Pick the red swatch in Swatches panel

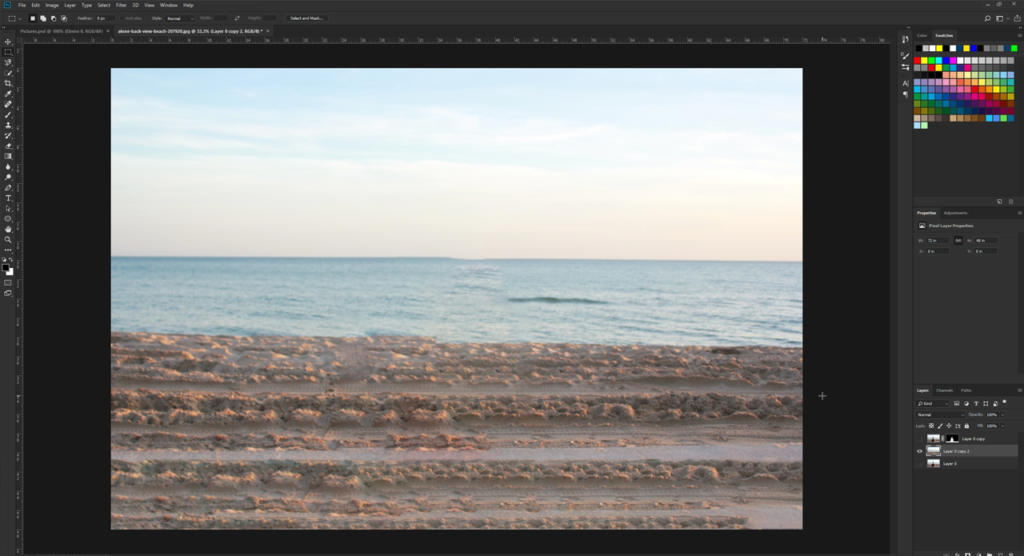[x=918, y=61]
